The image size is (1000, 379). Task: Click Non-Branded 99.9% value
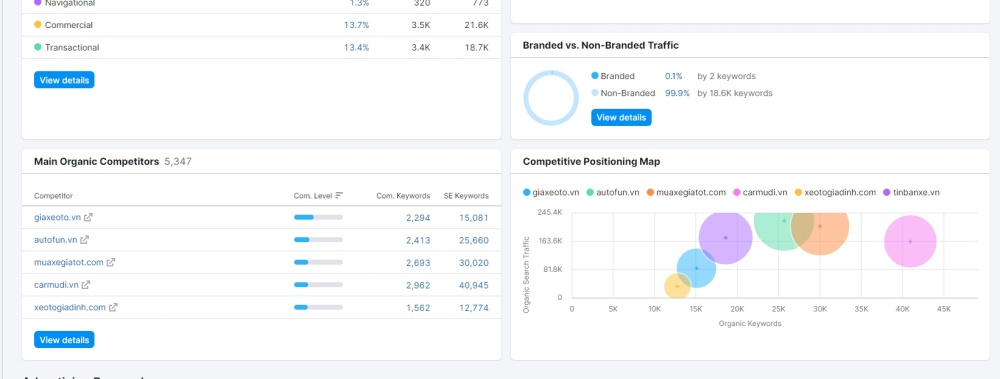click(x=677, y=93)
